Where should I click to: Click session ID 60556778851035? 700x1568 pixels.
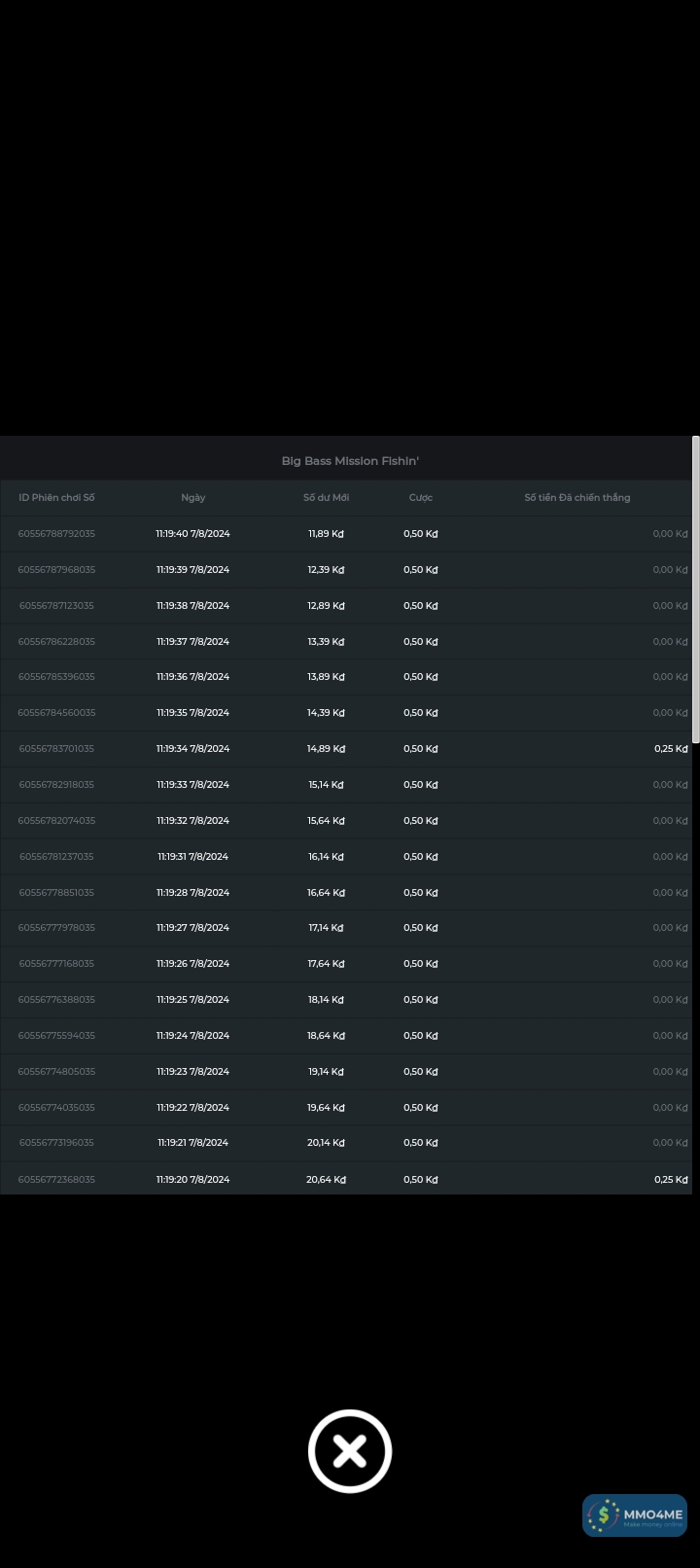[x=56, y=893]
